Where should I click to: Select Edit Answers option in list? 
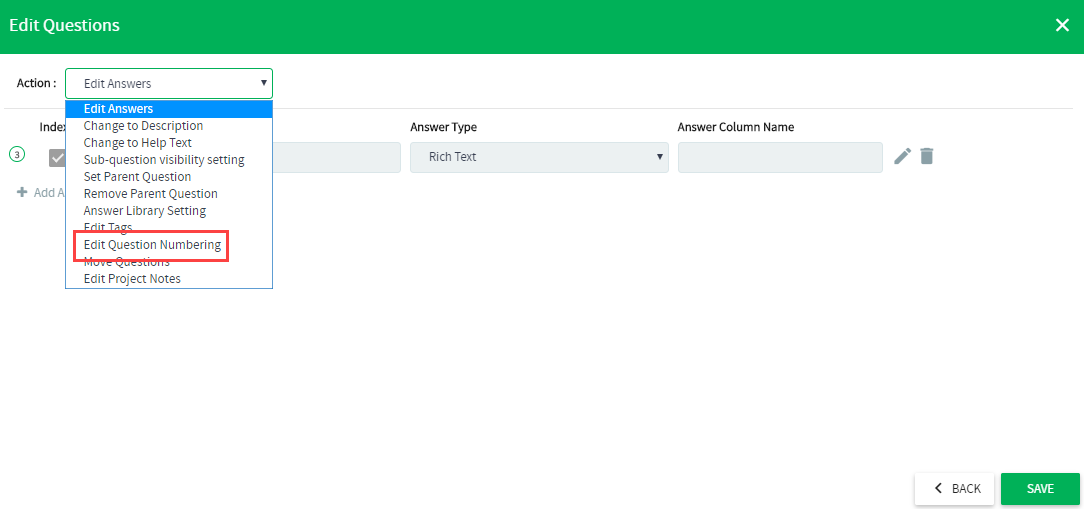point(169,109)
